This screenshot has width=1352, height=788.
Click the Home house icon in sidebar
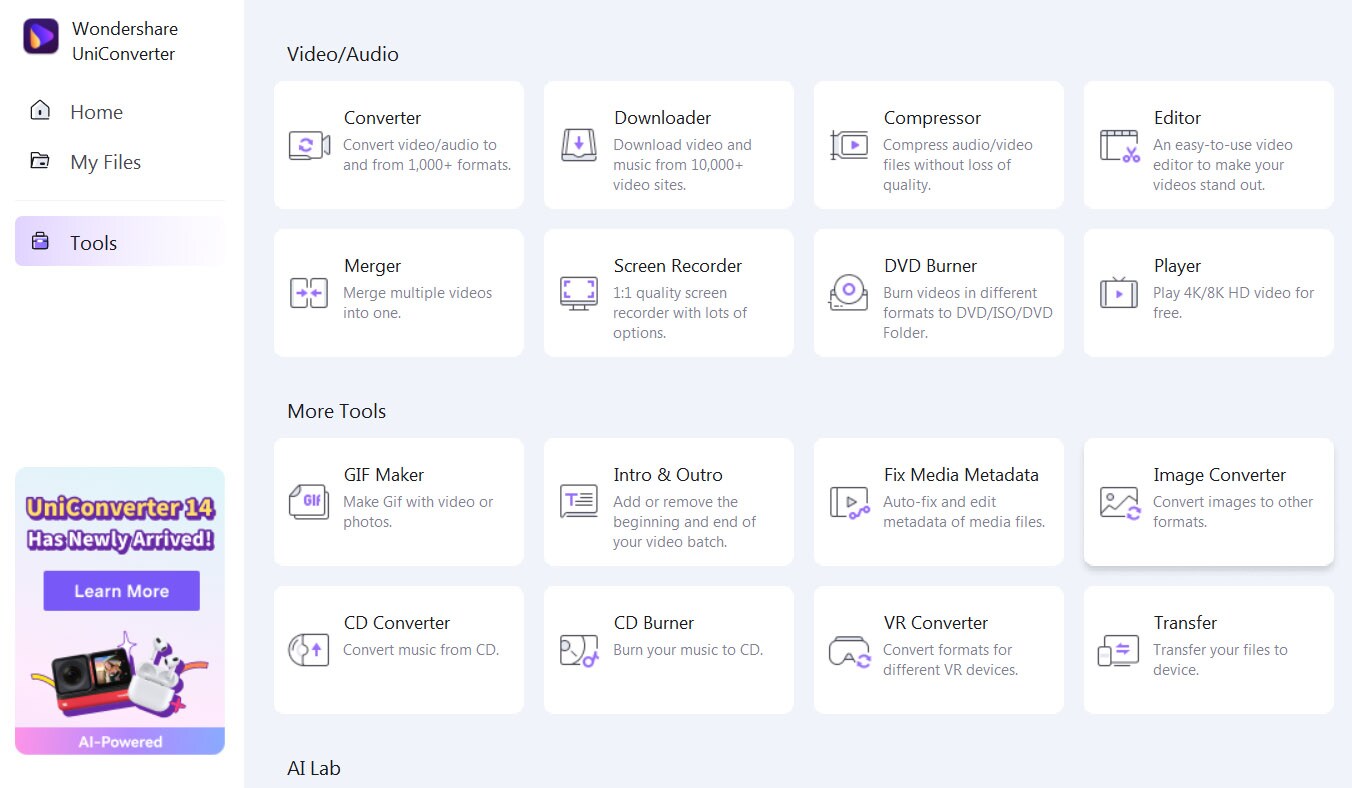pyautogui.click(x=40, y=110)
